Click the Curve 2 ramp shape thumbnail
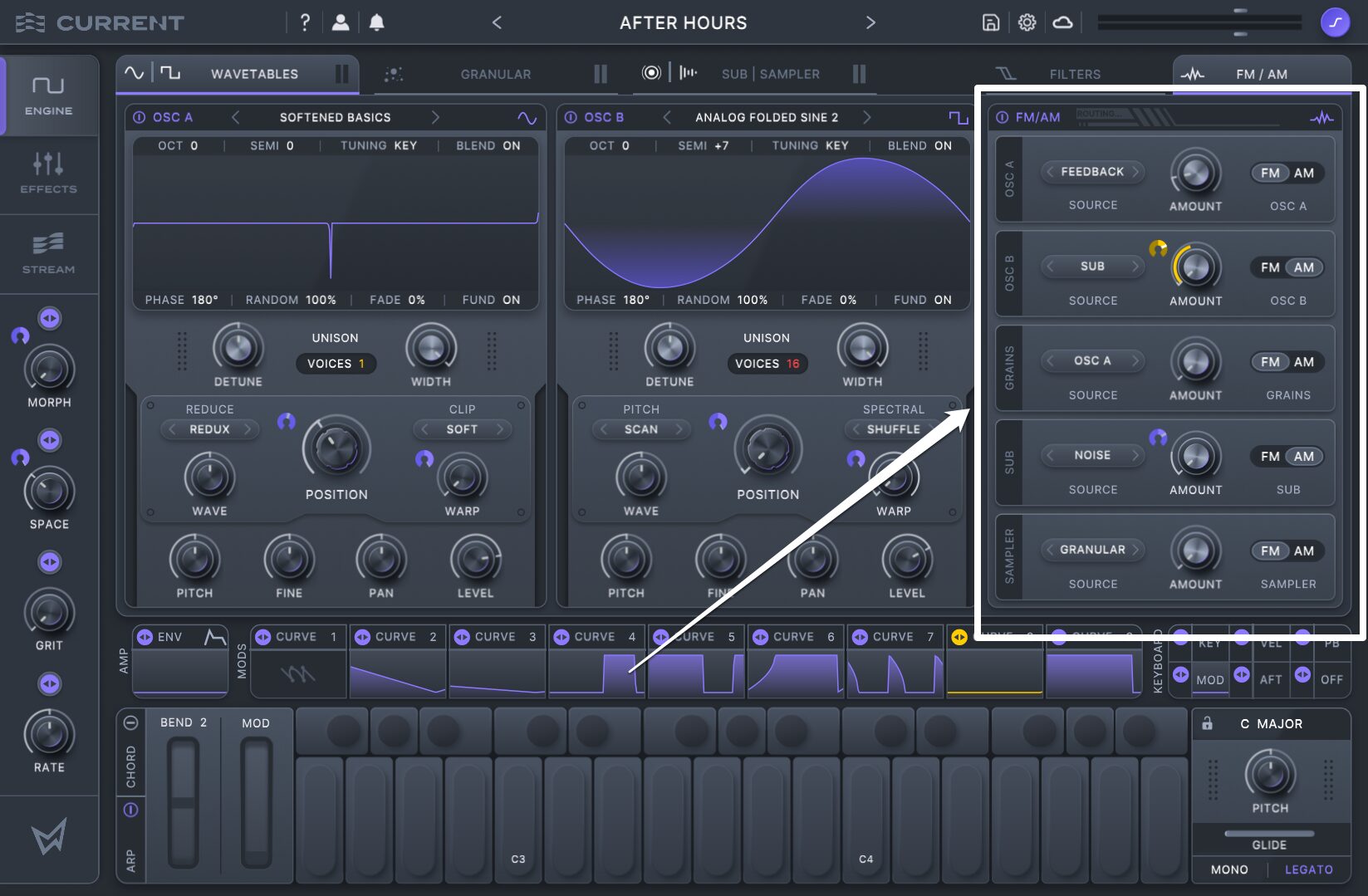 point(398,674)
